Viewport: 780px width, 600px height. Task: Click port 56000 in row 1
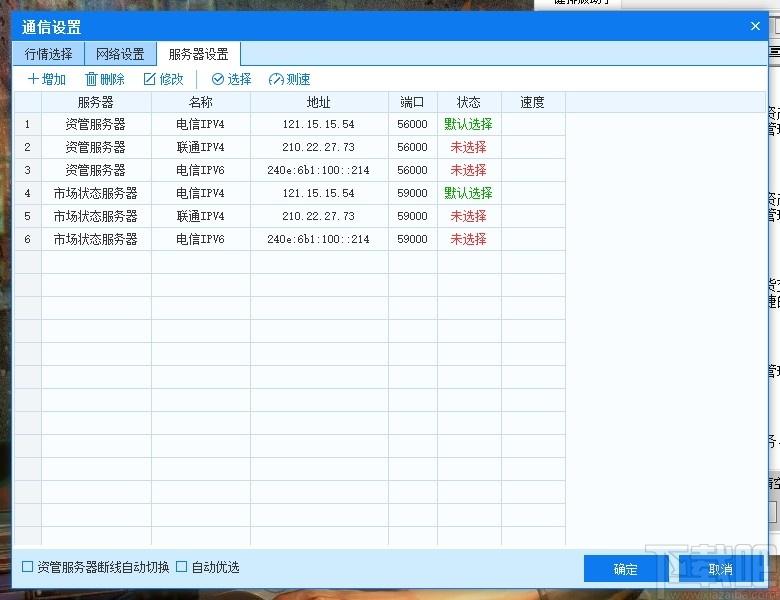[x=412, y=124]
